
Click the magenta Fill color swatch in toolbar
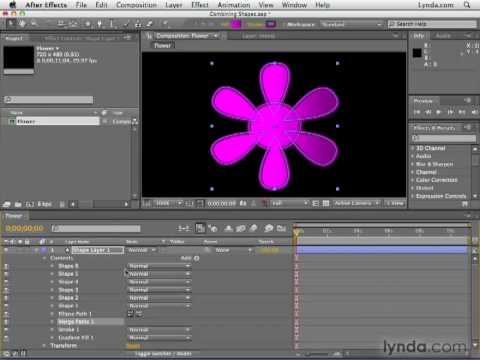[x=236, y=24]
